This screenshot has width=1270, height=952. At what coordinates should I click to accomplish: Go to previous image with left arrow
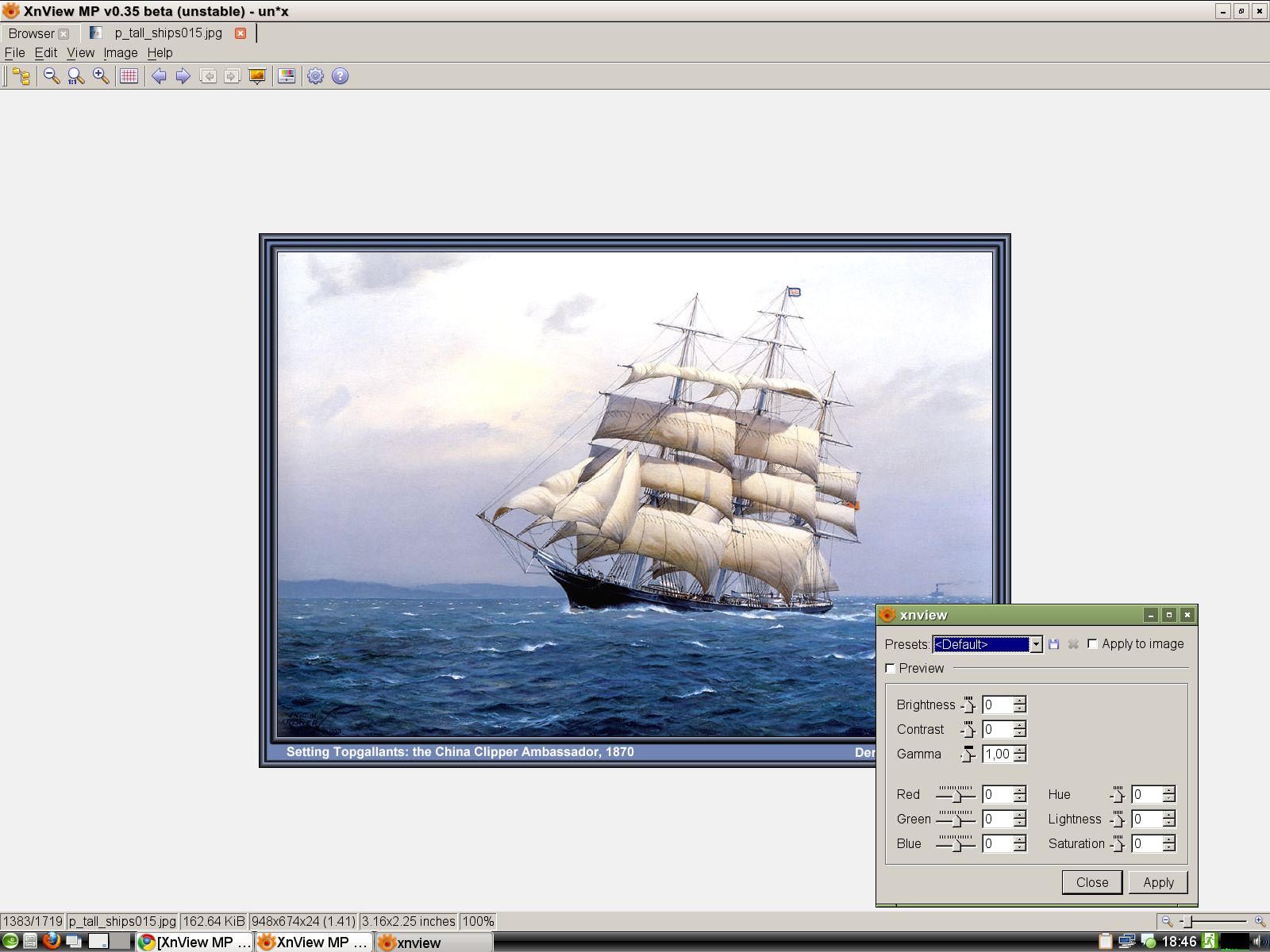[159, 76]
